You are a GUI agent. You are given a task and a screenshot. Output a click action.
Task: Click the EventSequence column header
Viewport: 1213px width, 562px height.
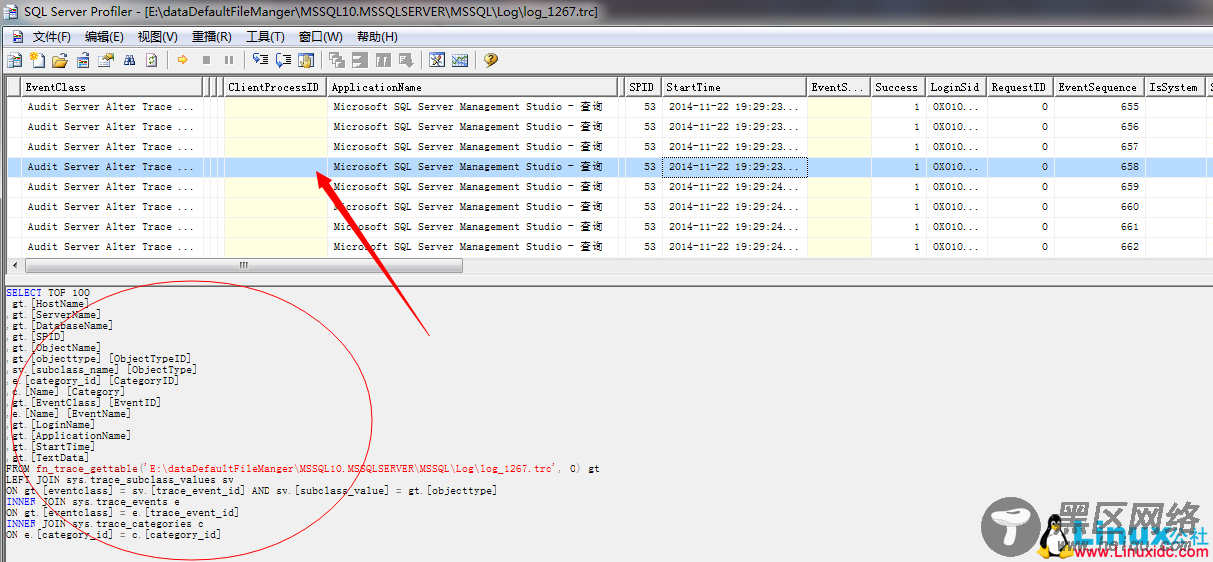pyautogui.click(x=1098, y=87)
